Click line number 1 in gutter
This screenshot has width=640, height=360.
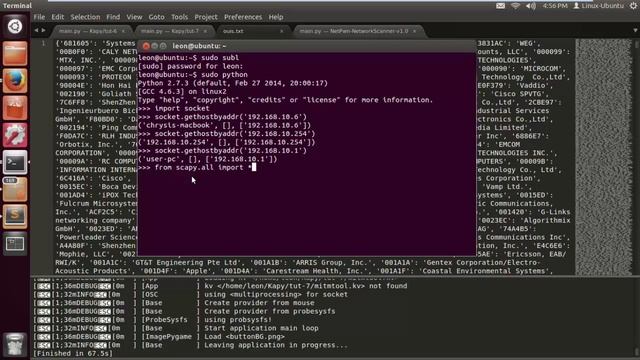[44, 43]
